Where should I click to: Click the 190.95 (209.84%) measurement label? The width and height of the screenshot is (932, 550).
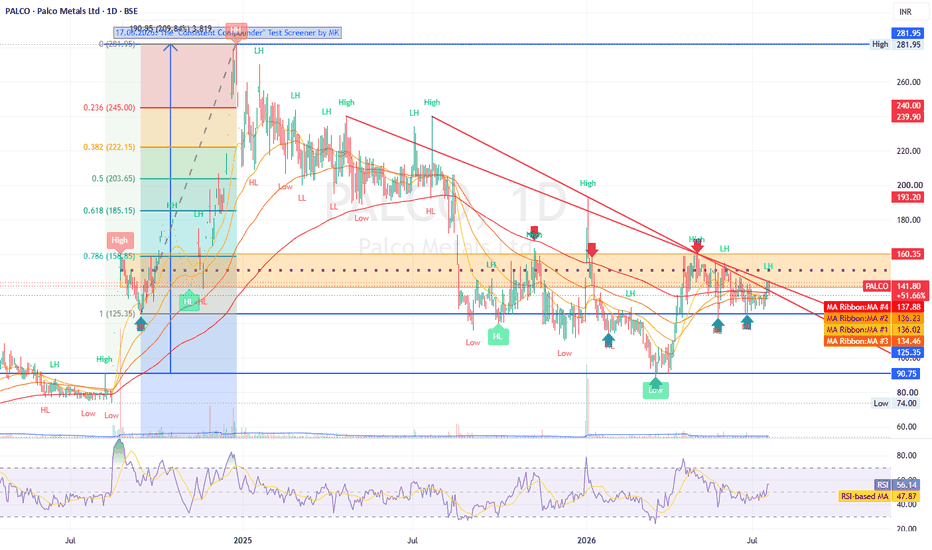point(171,28)
